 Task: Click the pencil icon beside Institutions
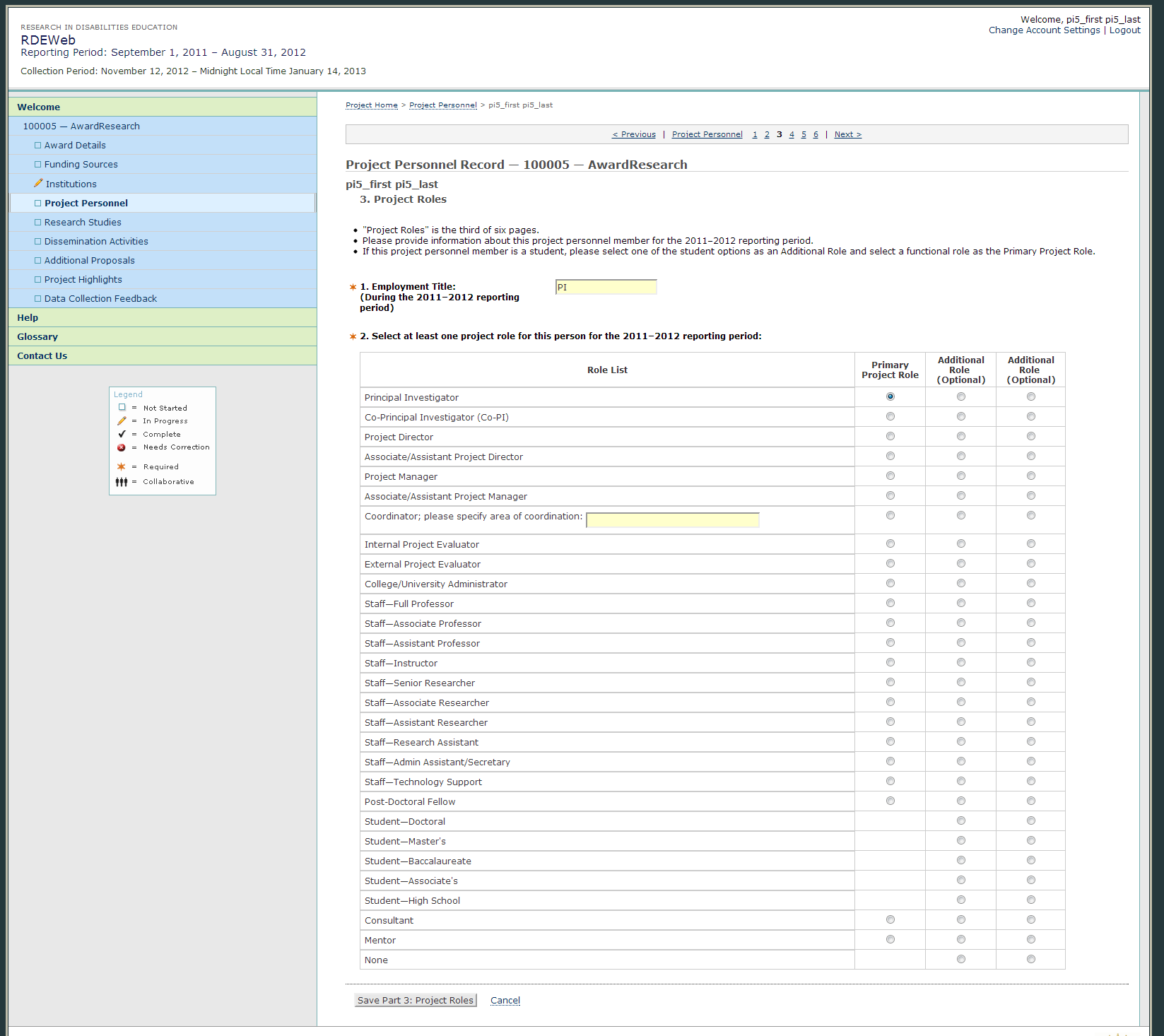click(38, 183)
